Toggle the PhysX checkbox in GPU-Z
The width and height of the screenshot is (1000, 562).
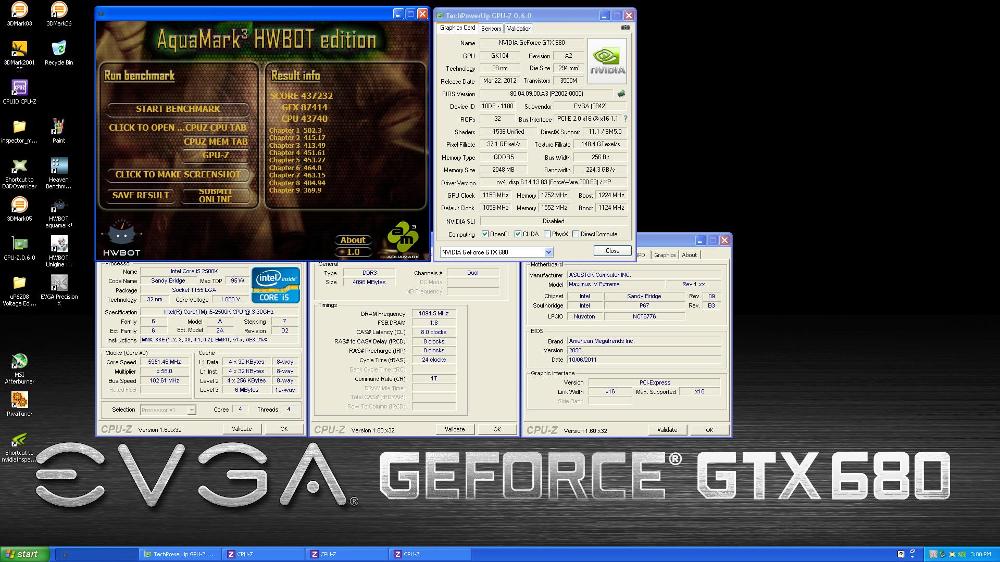tap(547, 234)
